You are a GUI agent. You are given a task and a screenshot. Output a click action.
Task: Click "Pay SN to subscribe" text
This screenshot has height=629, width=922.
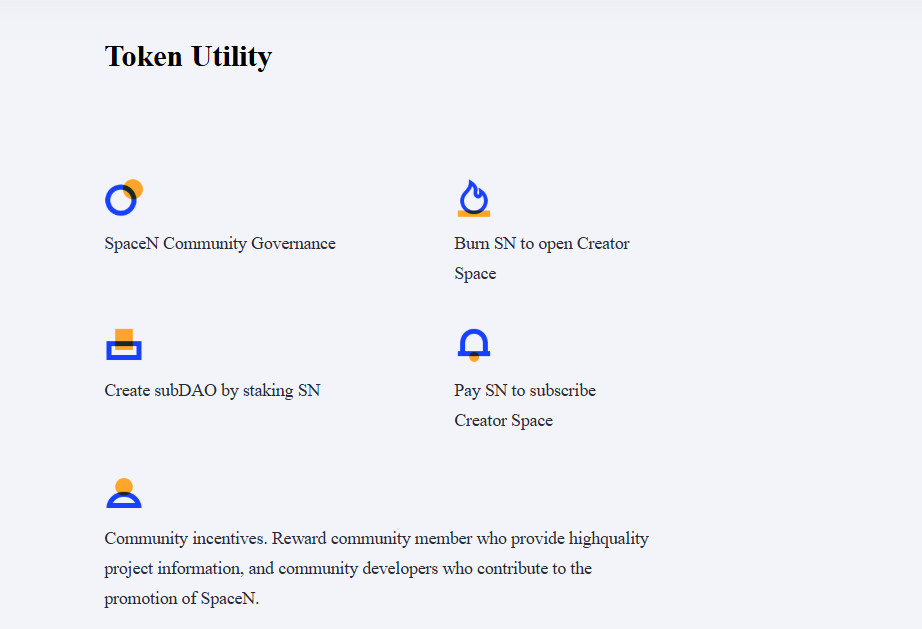point(524,390)
